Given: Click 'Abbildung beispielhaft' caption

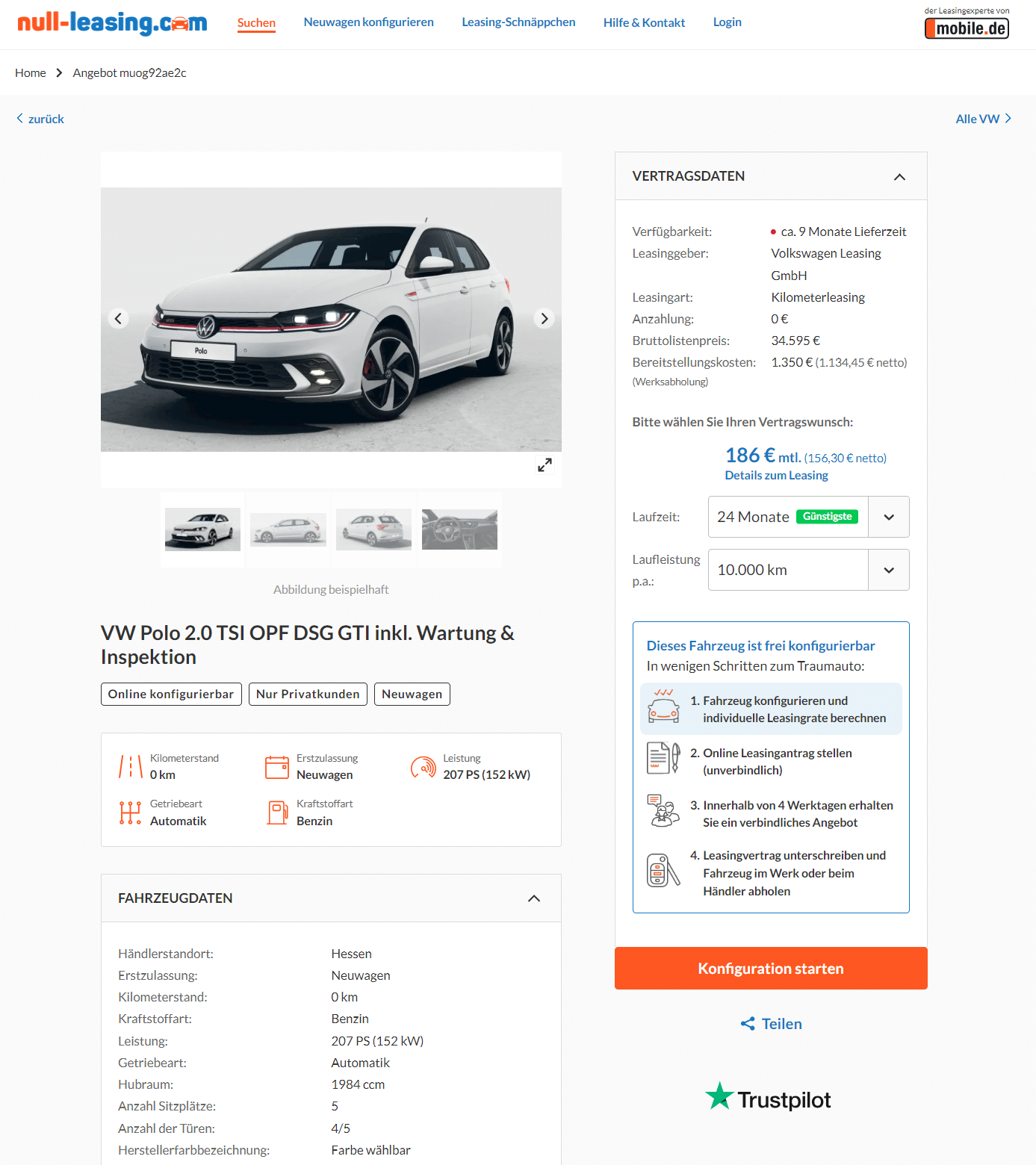Looking at the screenshot, I should (331, 590).
